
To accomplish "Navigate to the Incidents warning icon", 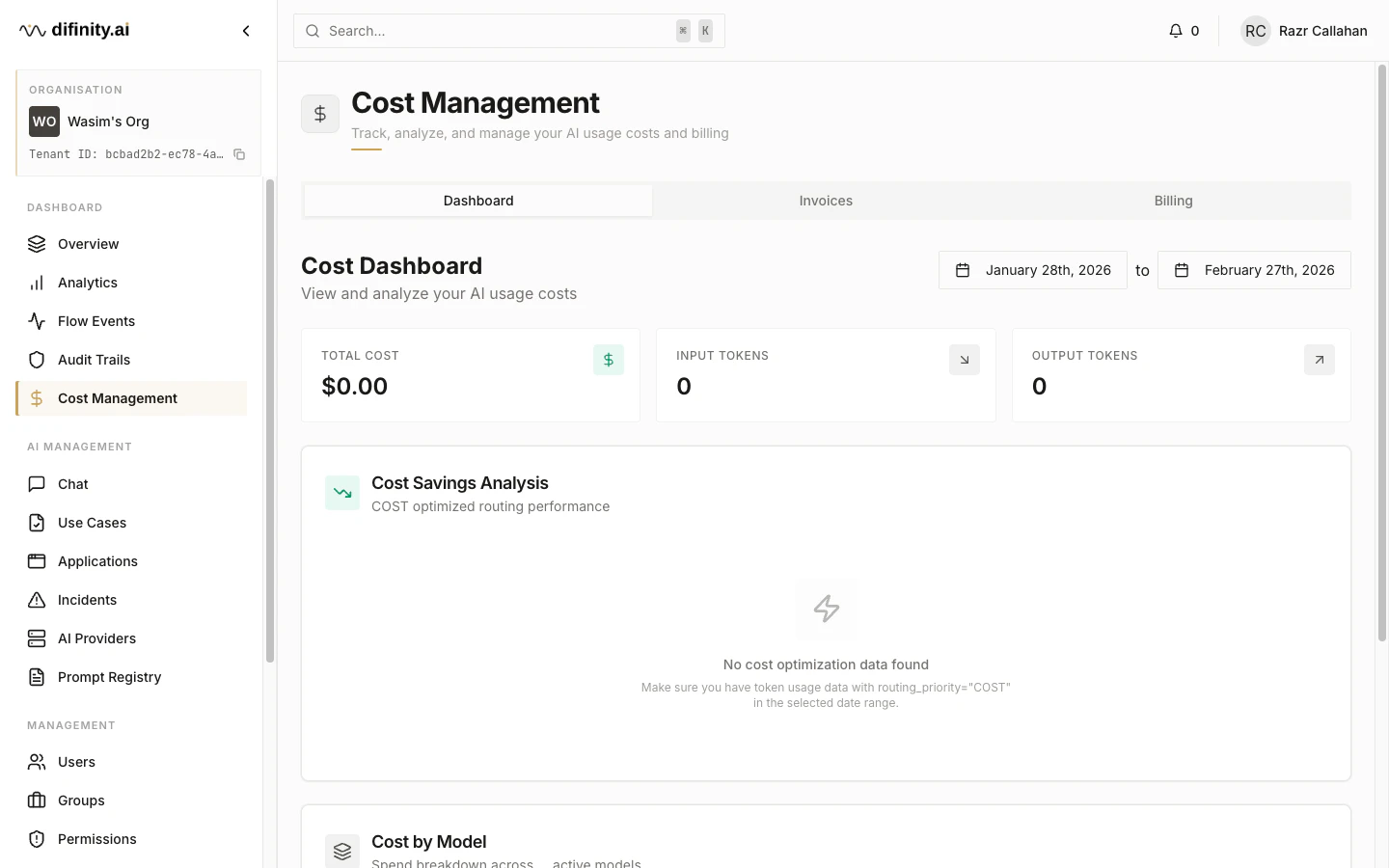I will (x=37, y=600).
